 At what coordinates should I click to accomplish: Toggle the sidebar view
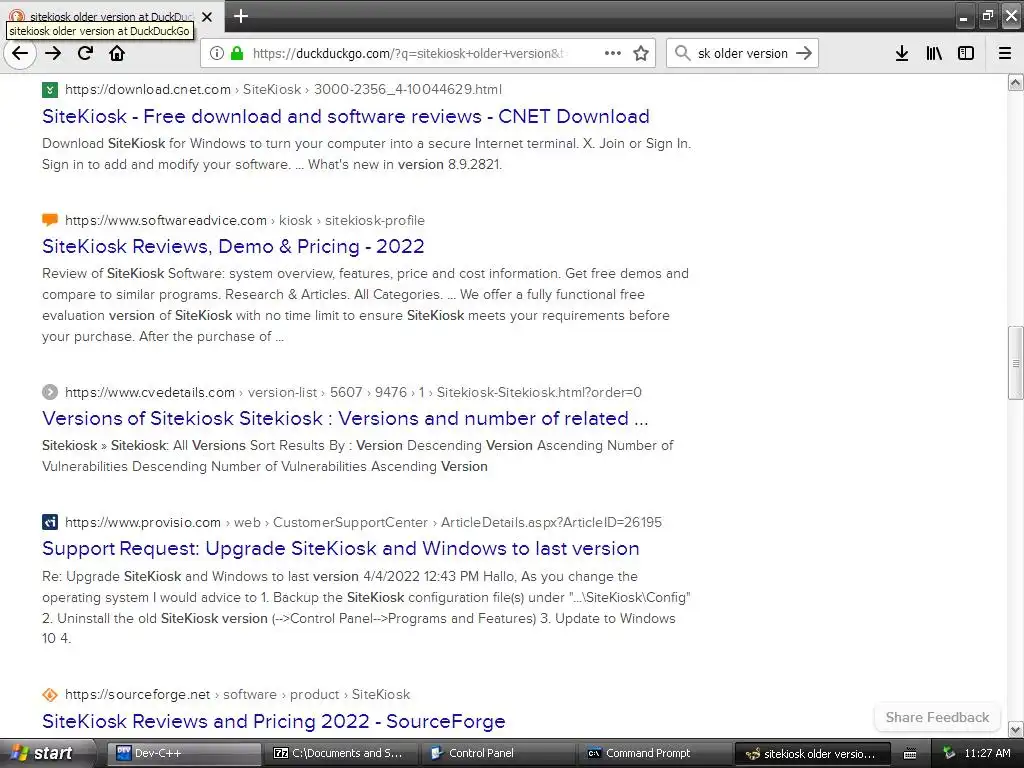point(966,54)
